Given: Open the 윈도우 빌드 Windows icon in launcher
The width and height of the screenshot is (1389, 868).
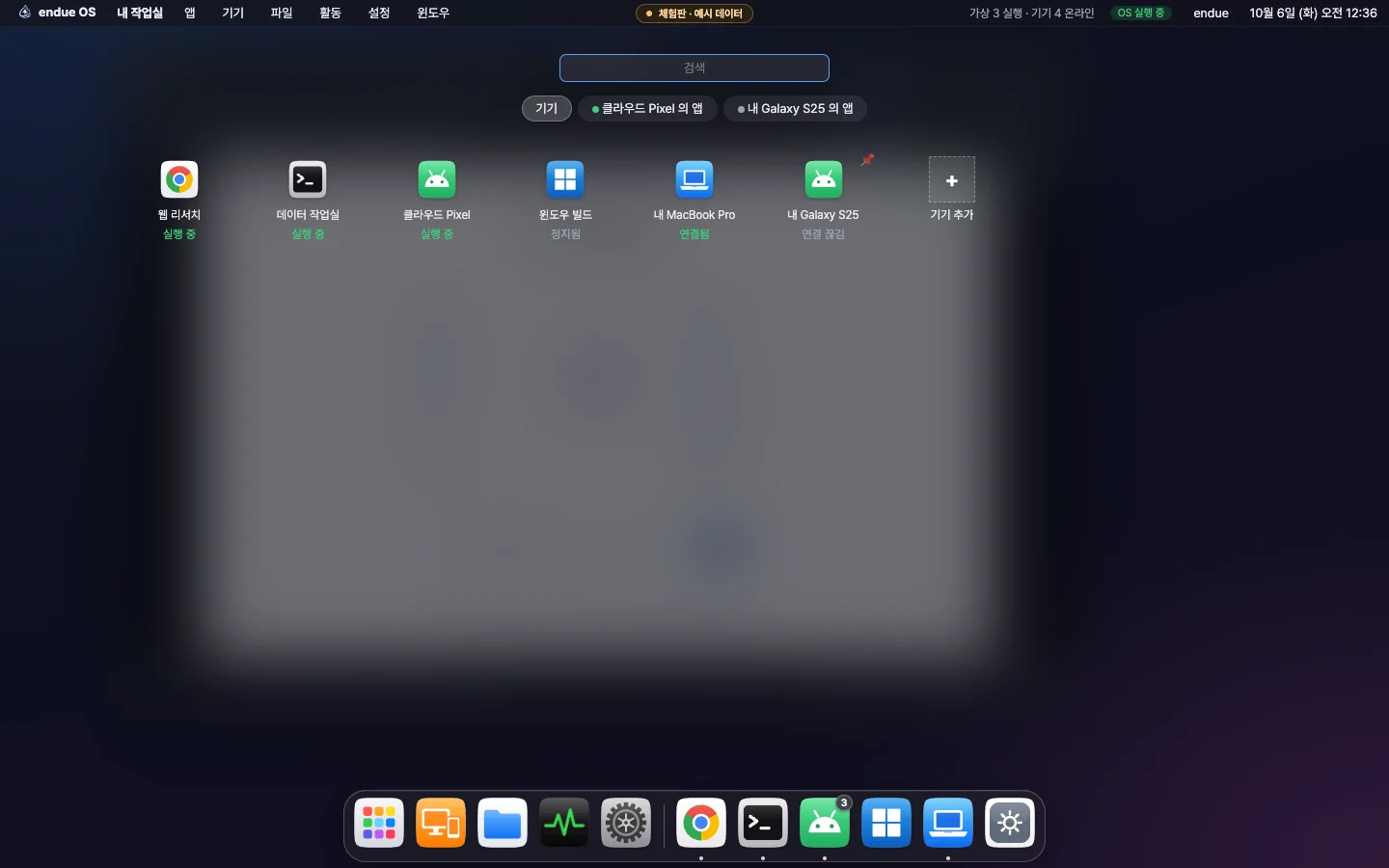Looking at the screenshot, I should pos(565,179).
